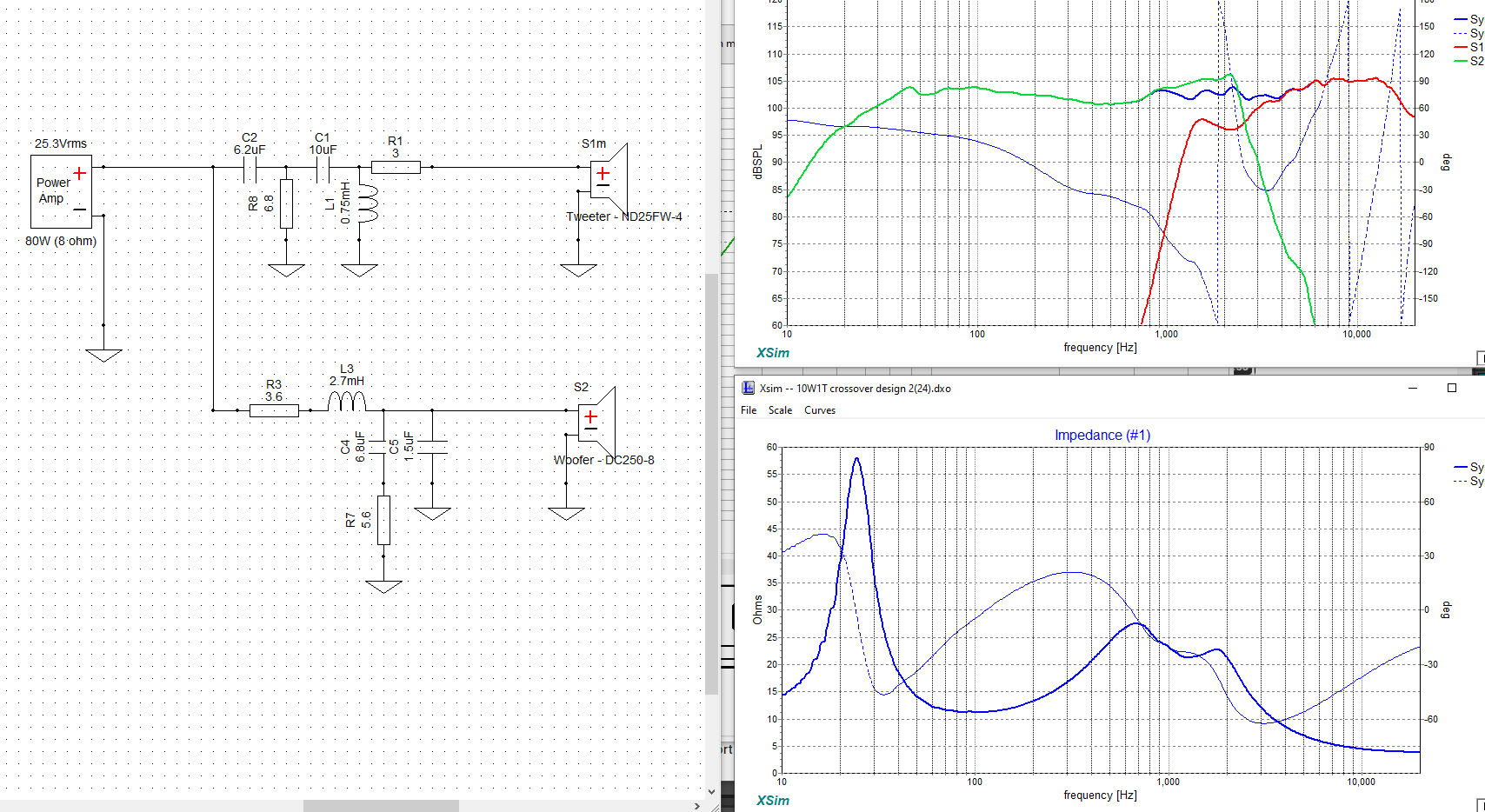Viewport: 1485px width, 812px height.
Task: Open the File menu in impedance window
Action: (749, 410)
